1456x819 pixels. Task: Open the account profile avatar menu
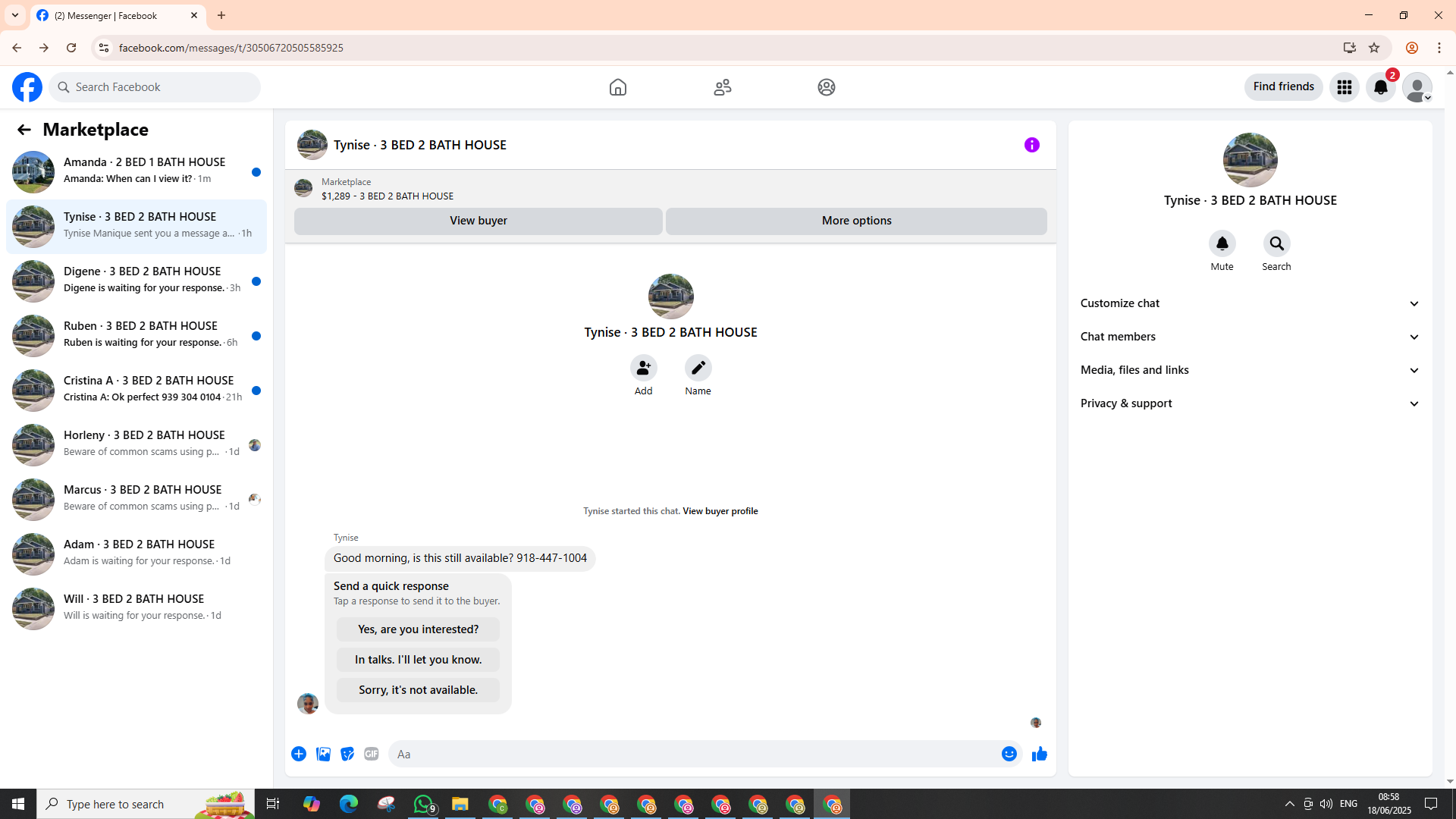pyautogui.click(x=1417, y=87)
